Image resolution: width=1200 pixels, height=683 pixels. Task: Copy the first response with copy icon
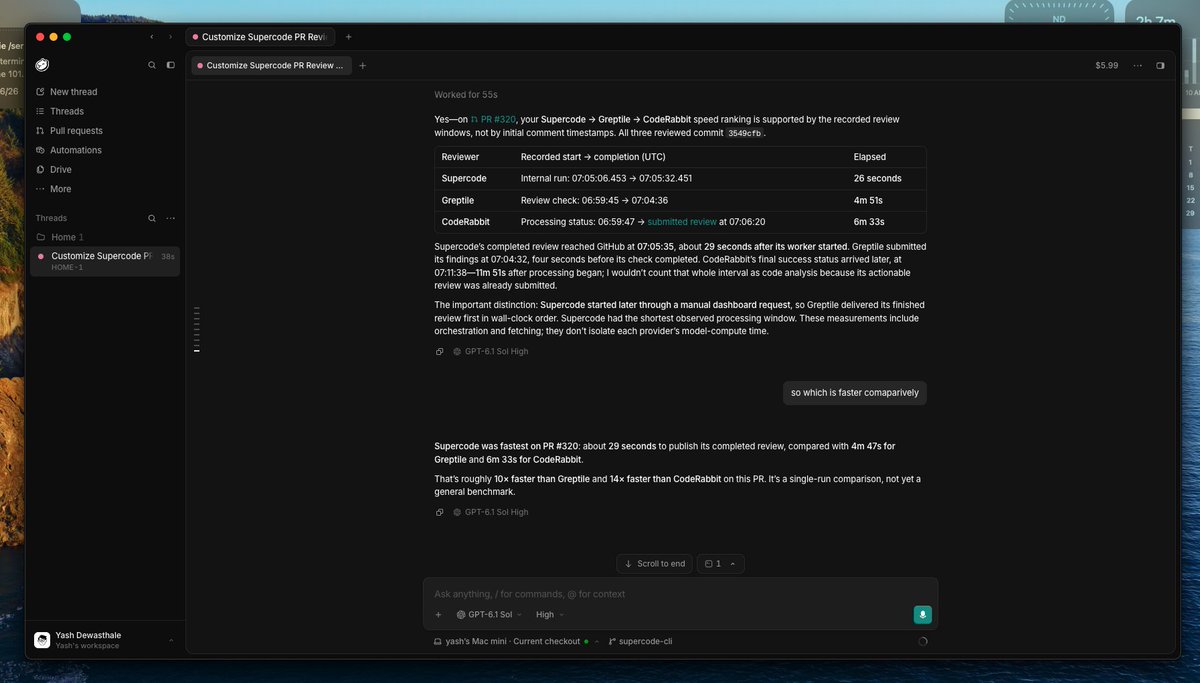click(x=440, y=352)
